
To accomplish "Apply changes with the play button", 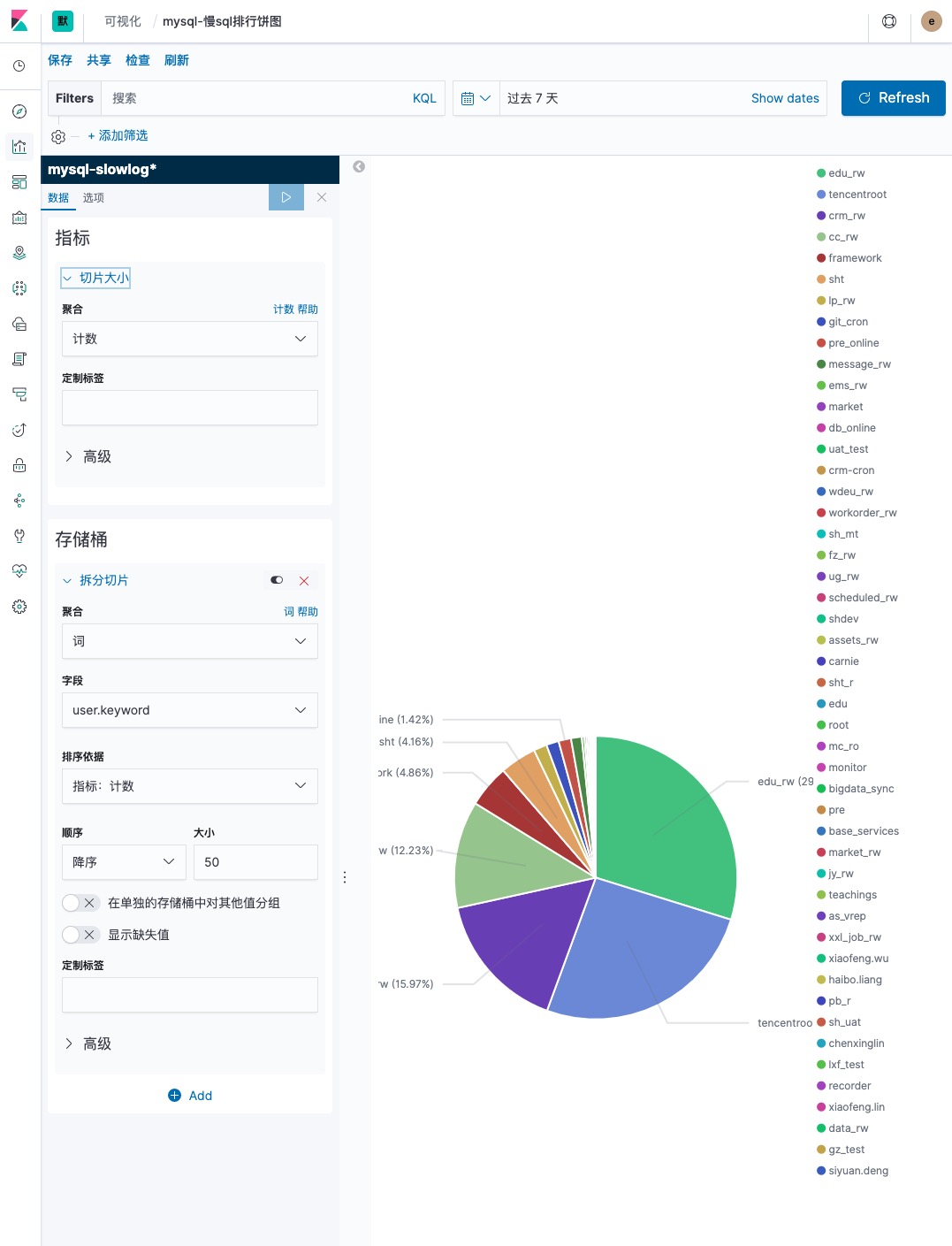I will [286, 197].
